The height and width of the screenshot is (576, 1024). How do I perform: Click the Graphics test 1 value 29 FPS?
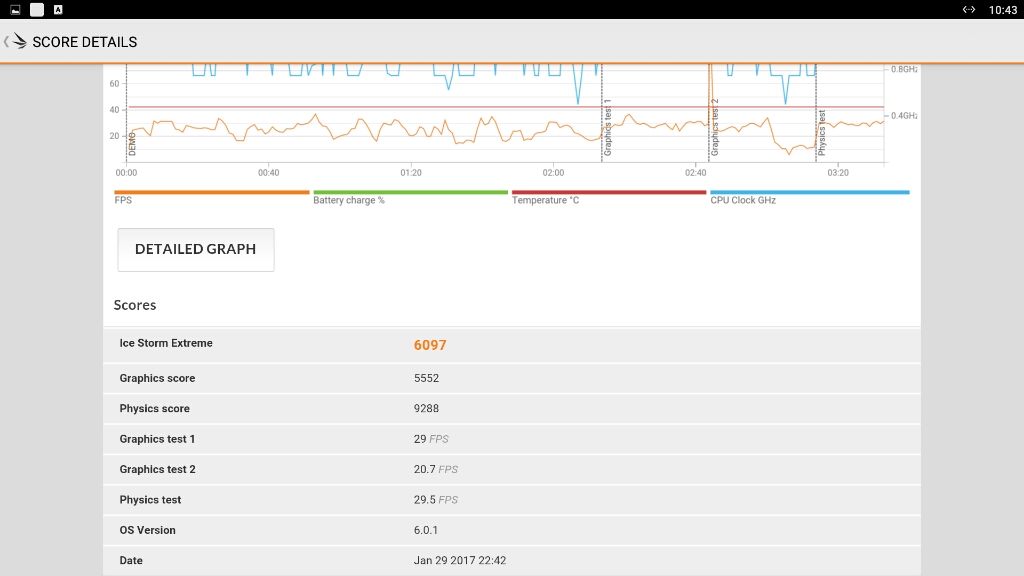tap(431, 439)
